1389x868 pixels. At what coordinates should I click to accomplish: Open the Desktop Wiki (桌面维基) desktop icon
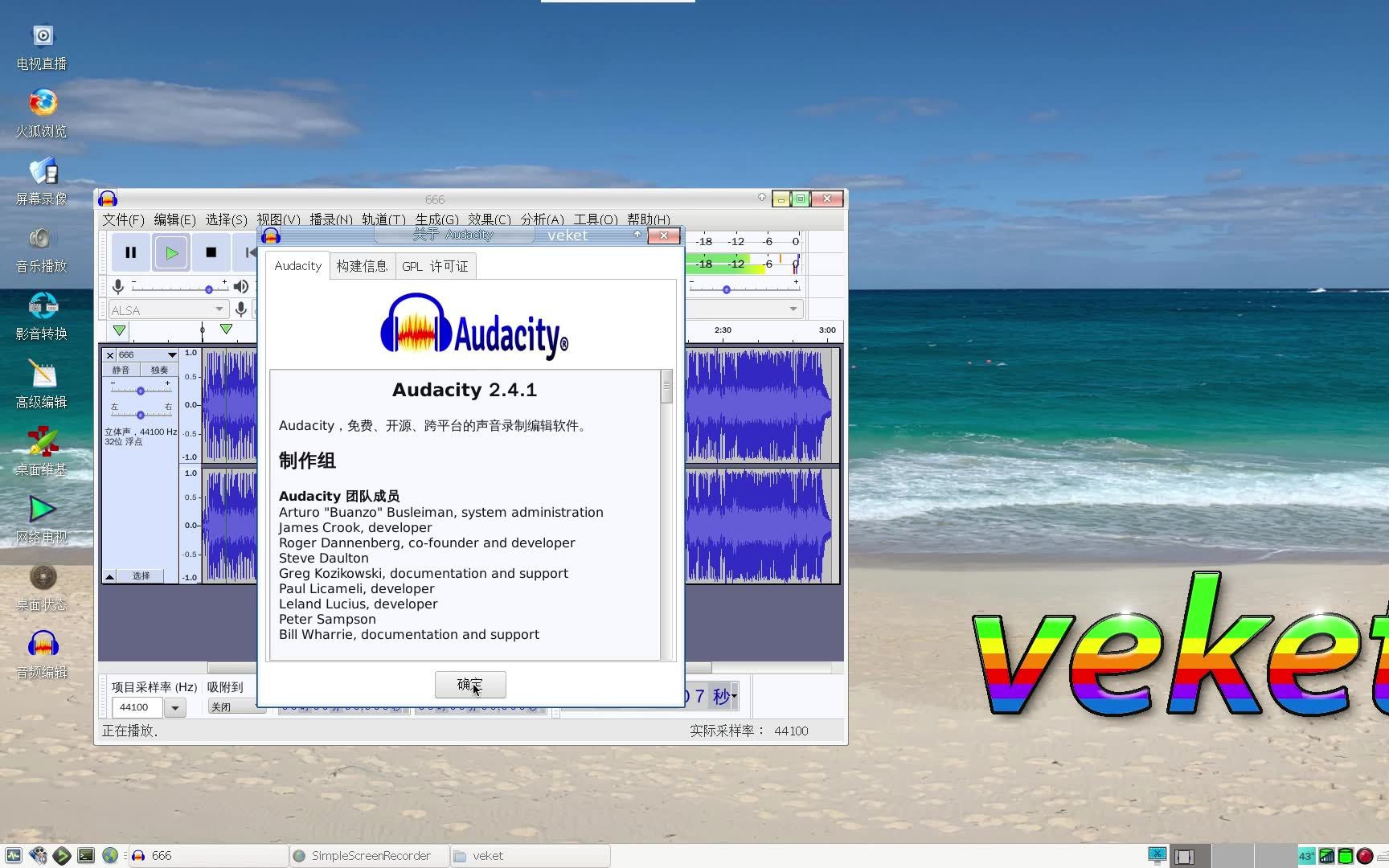click(x=43, y=452)
